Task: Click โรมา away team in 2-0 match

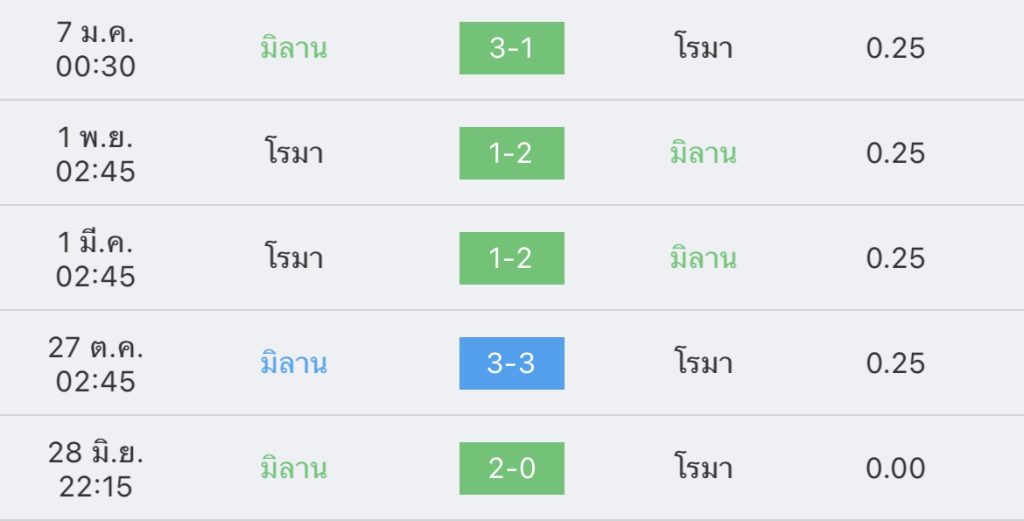Action: point(703,468)
